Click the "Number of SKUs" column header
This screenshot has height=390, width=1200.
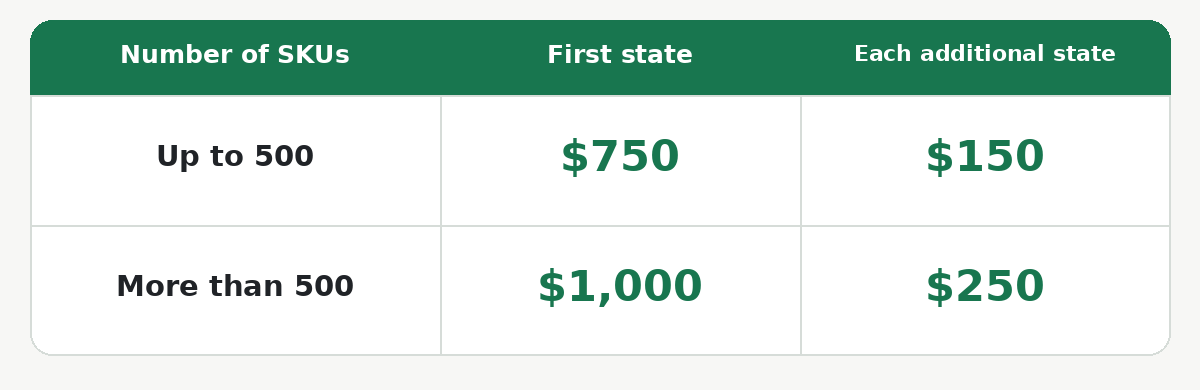pyautogui.click(x=235, y=55)
